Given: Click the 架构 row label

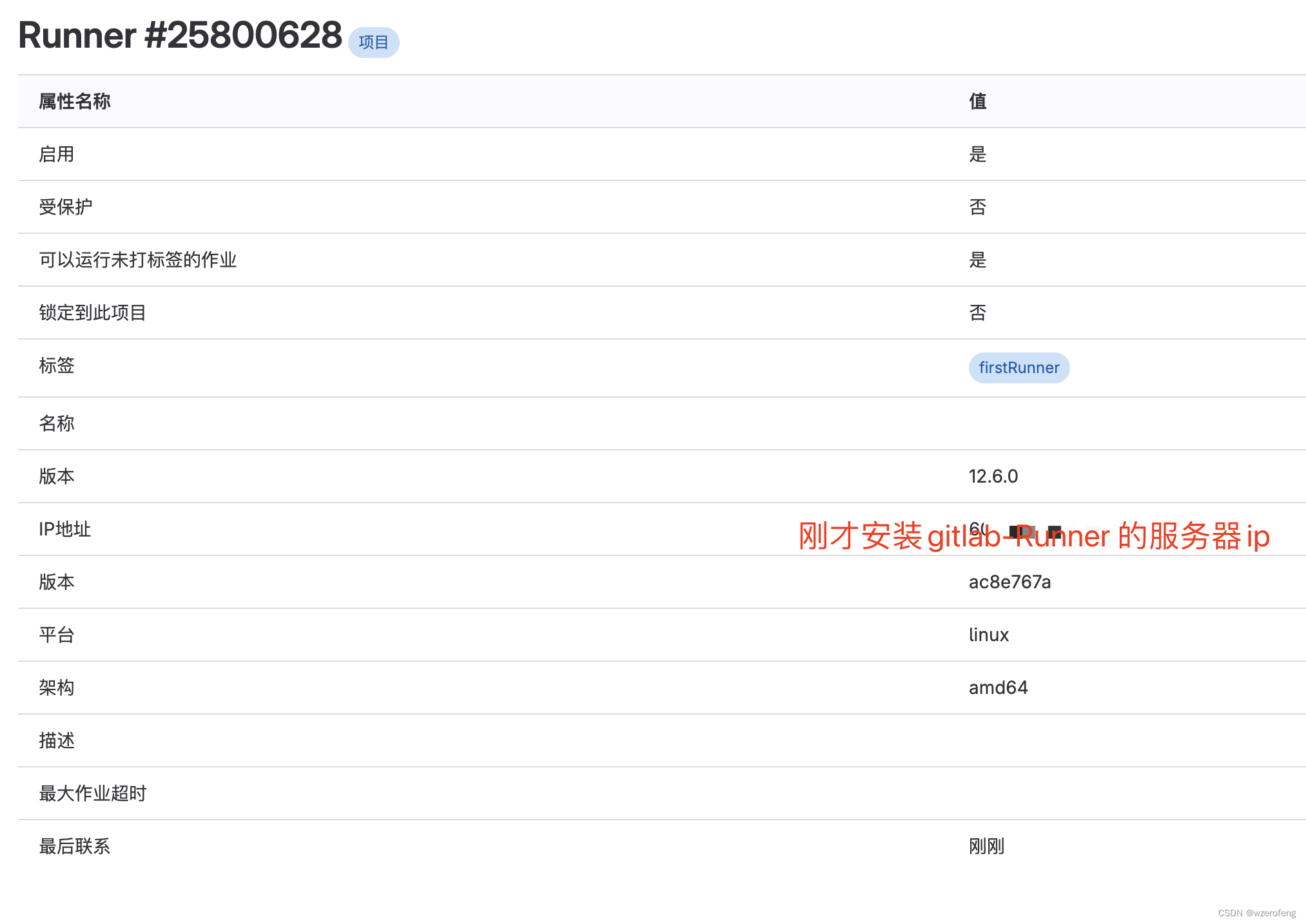Looking at the screenshot, I should pos(57,688).
